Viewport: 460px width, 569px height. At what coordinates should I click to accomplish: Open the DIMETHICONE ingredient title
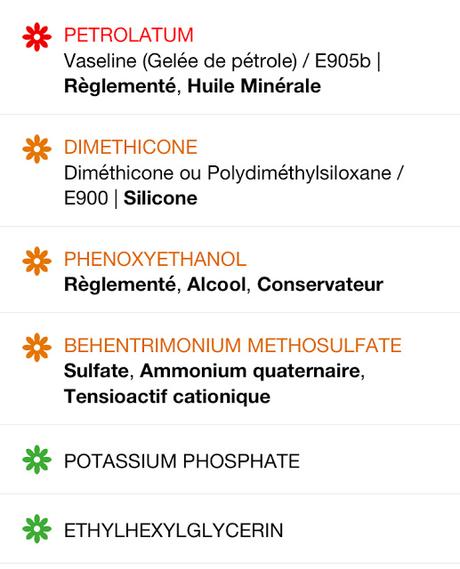click(131, 147)
